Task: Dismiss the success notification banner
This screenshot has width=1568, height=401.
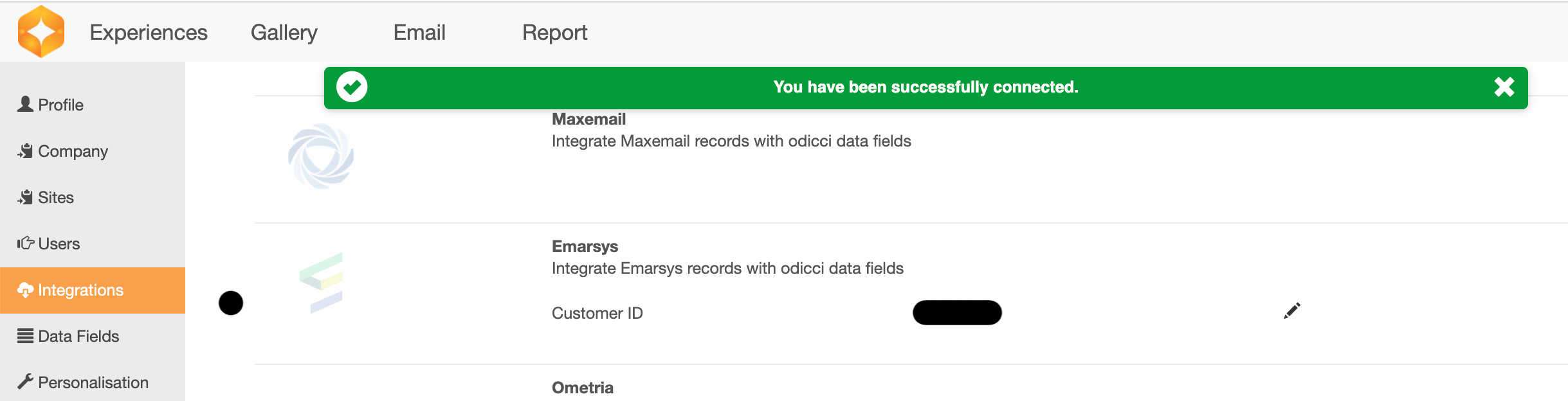Action: click(x=1504, y=87)
